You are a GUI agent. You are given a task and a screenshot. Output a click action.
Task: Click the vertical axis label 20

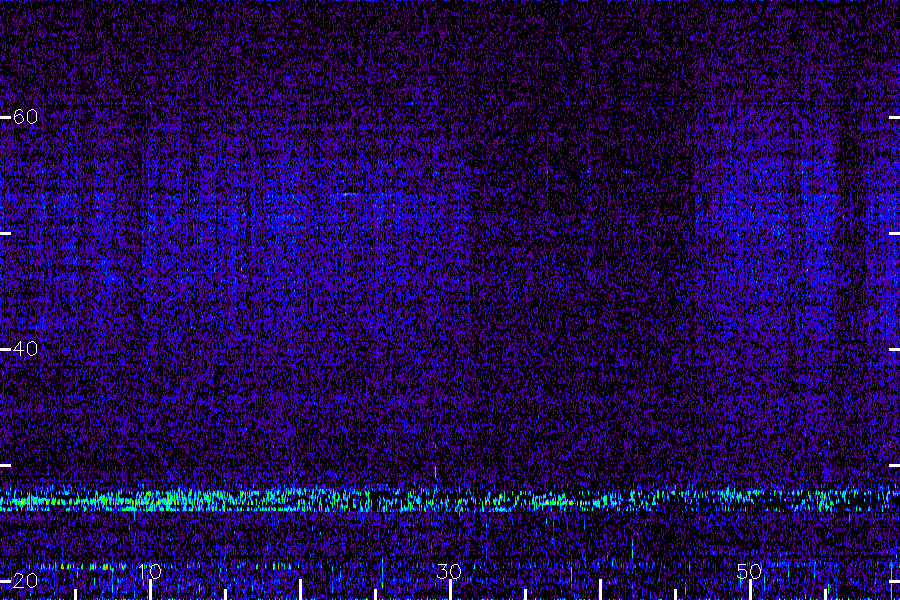click(25, 580)
